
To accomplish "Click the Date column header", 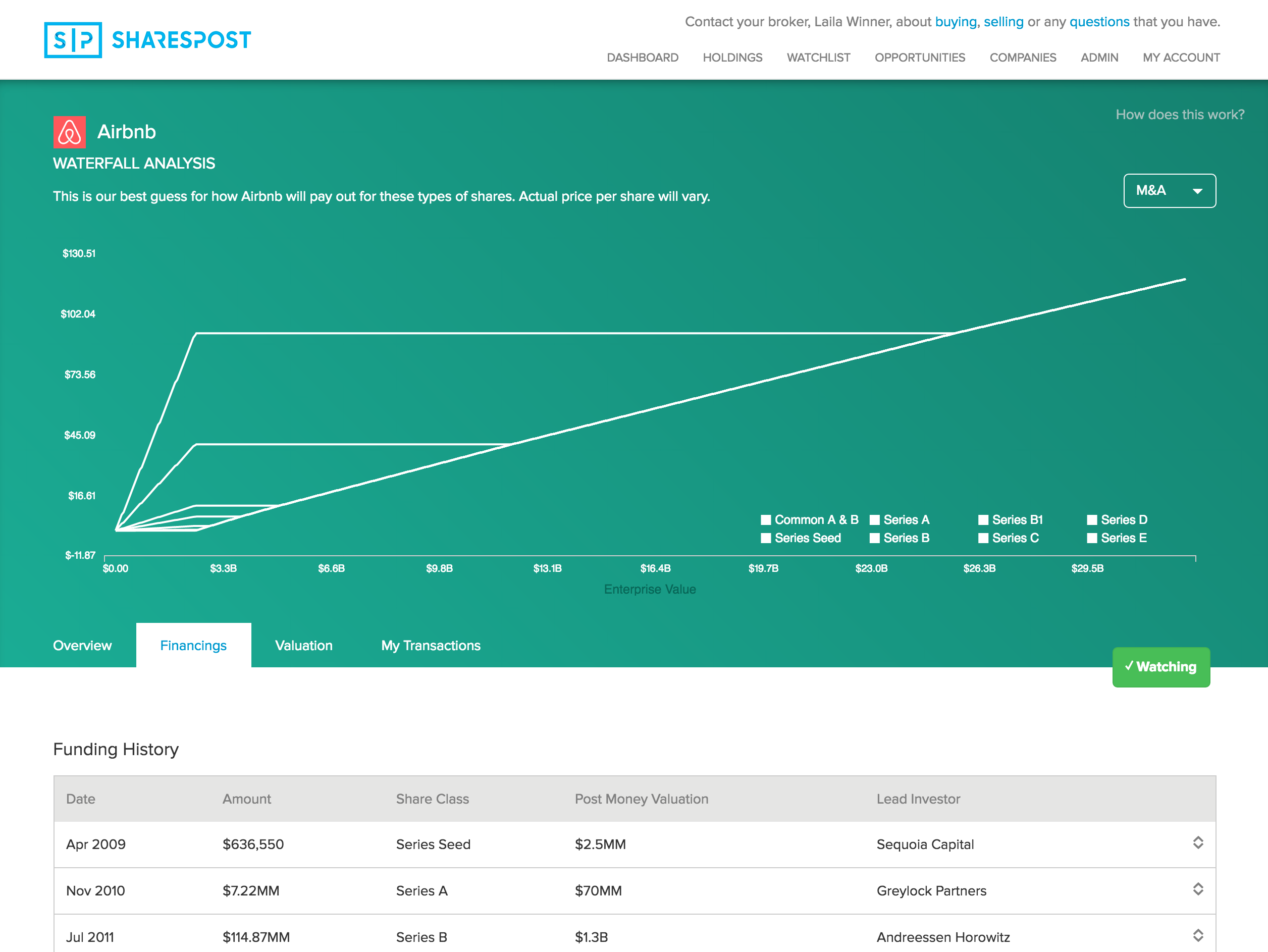I will pyautogui.click(x=81, y=799).
